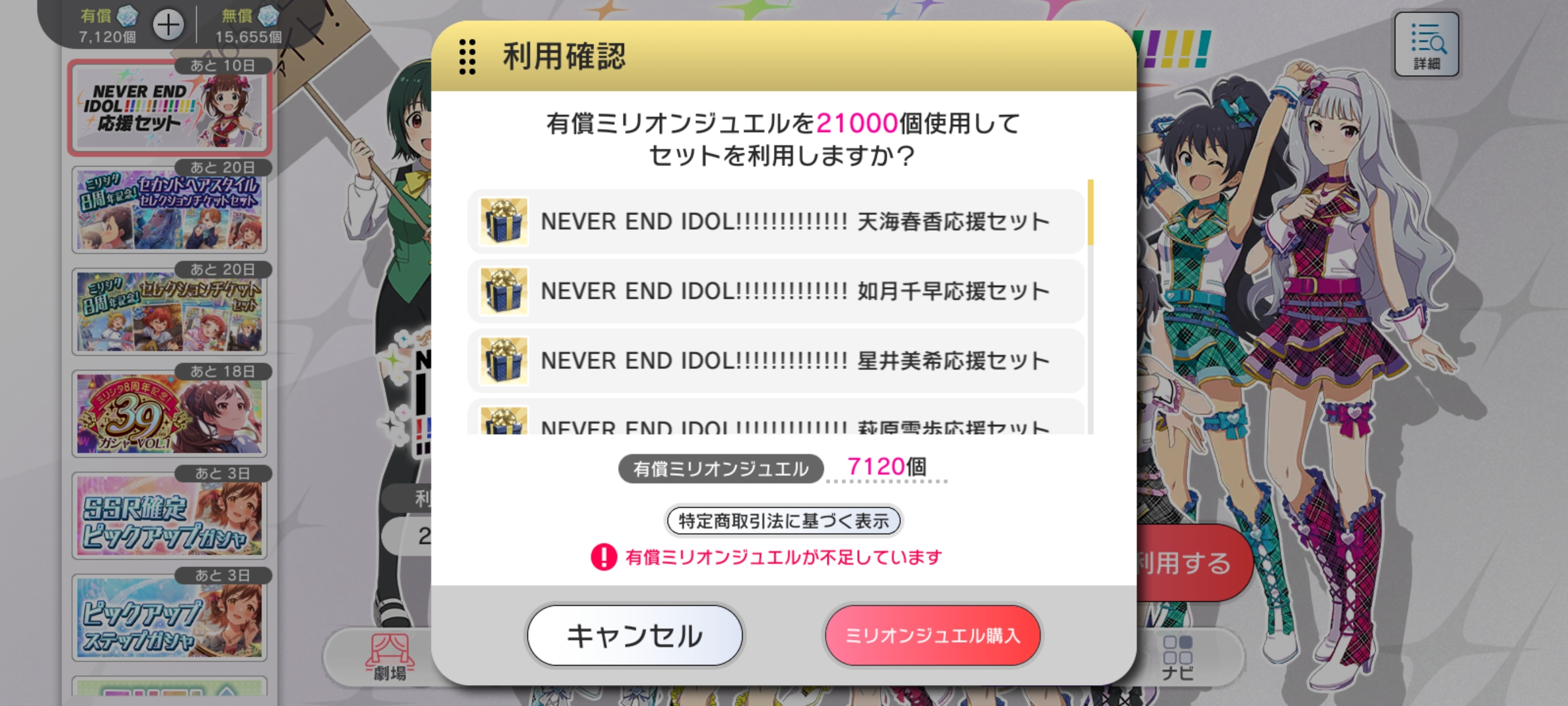Select the NEVER END IDOL 応援セット banner
Viewport: 1568px width, 706px height.
(170, 108)
